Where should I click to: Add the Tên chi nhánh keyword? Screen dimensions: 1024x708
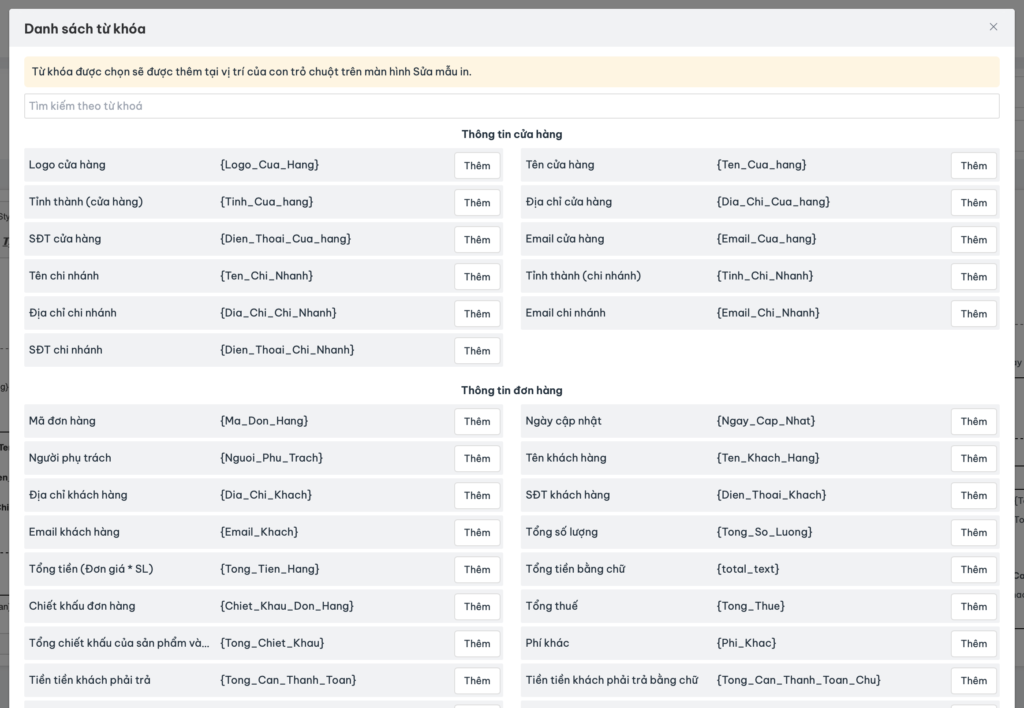(x=477, y=277)
